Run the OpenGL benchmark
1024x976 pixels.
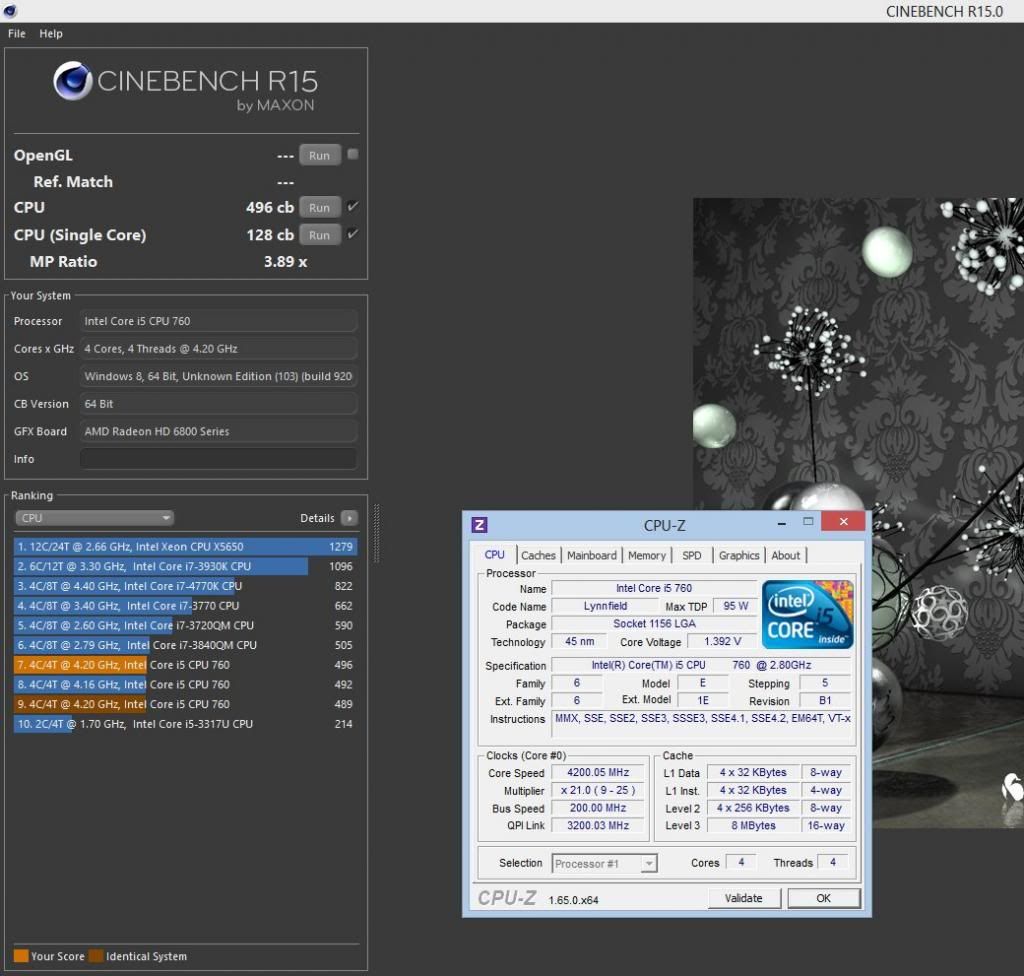click(x=319, y=155)
